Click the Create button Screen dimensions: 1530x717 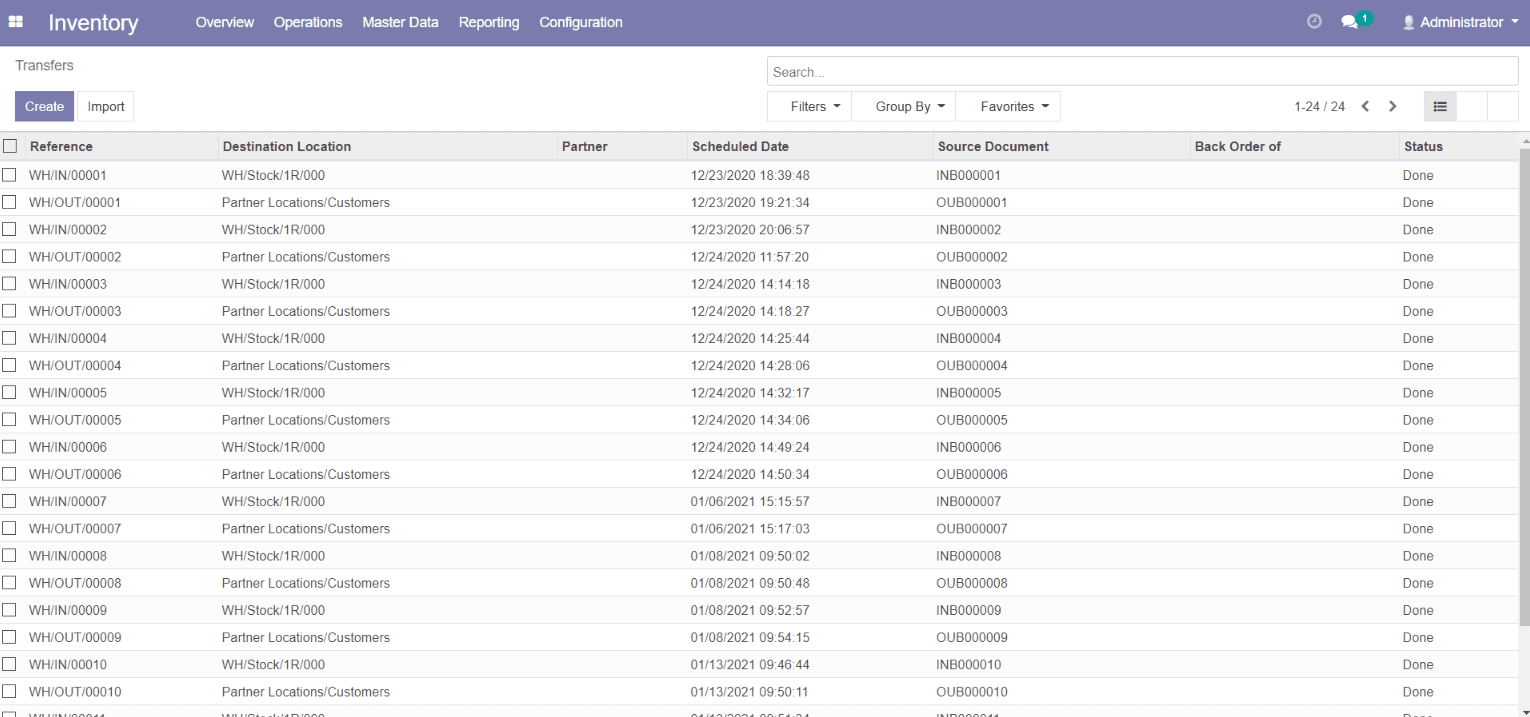tap(44, 107)
